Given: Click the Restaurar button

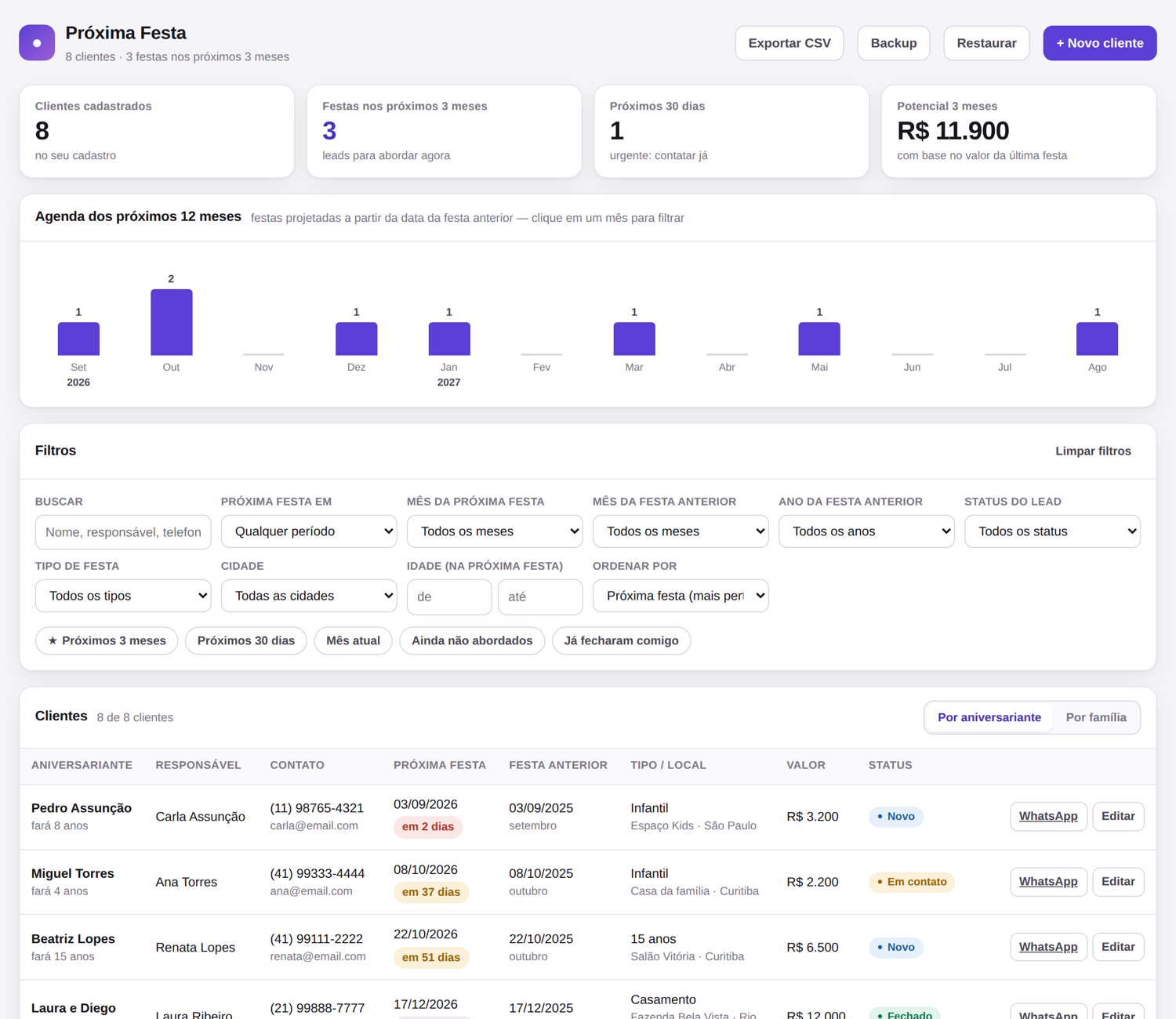Looking at the screenshot, I should [x=986, y=43].
